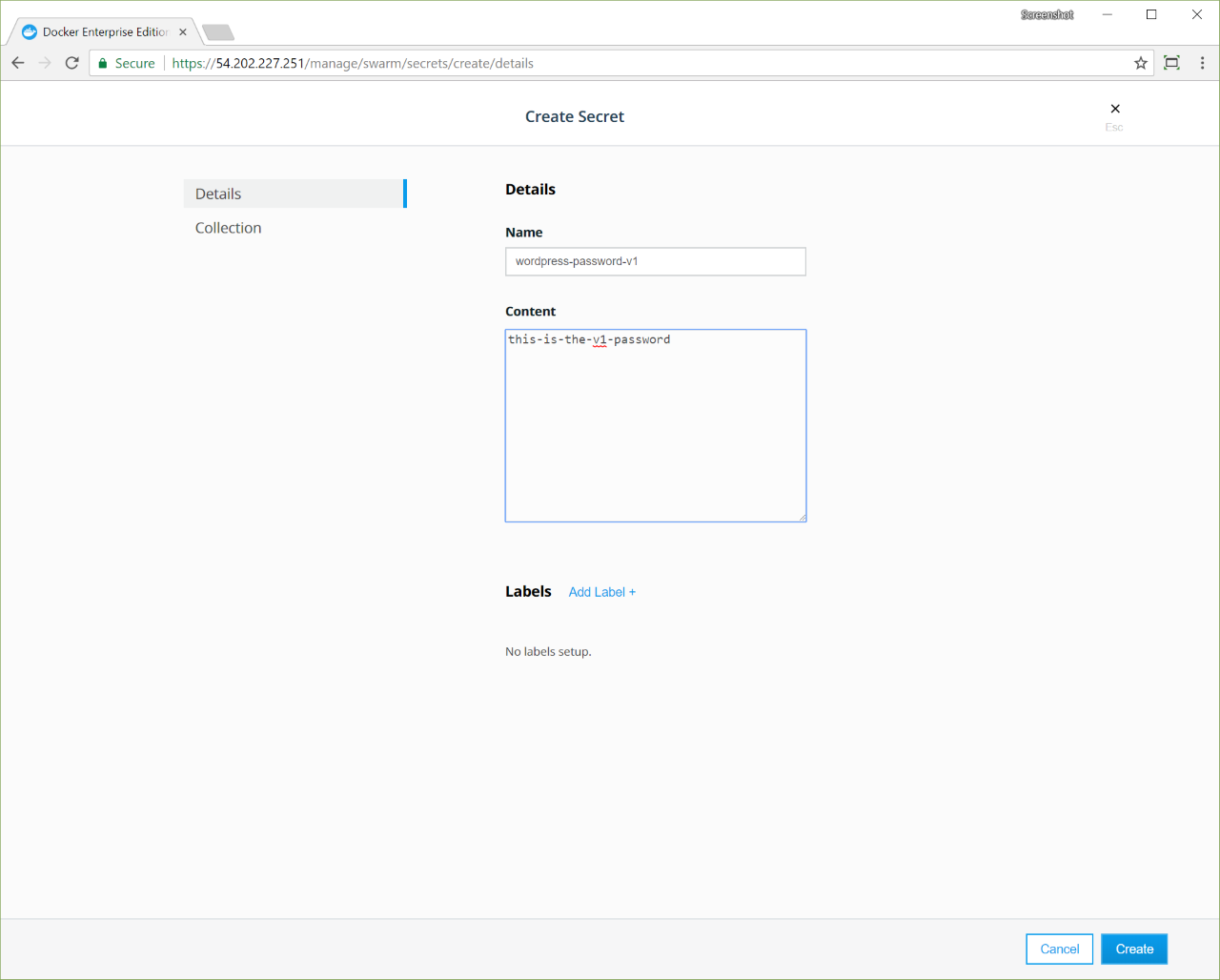1220x980 pixels.
Task: Switch to the Collection section
Action: click(x=228, y=228)
